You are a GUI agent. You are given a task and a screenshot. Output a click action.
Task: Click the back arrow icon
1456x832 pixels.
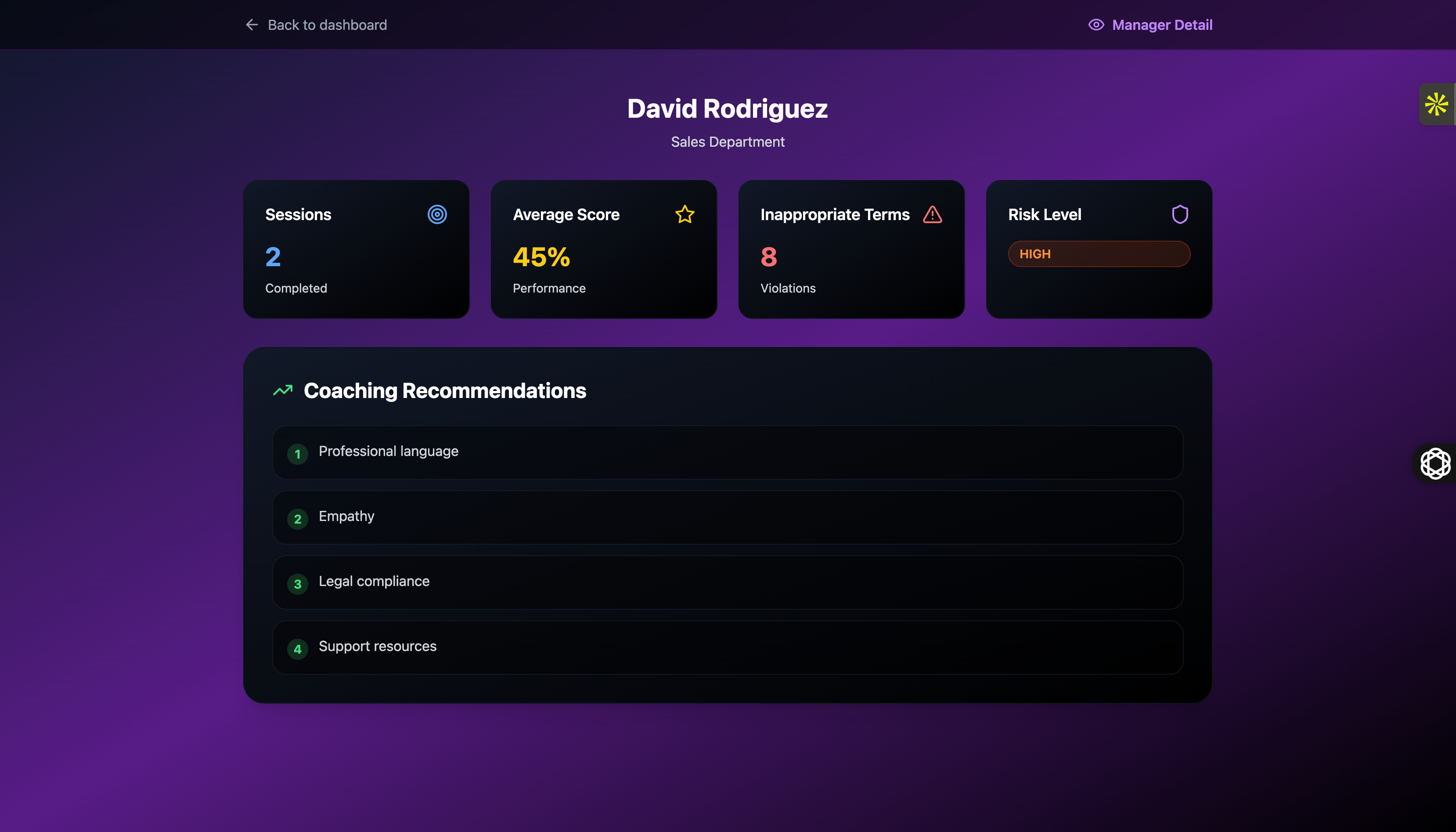click(x=252, y=25)
